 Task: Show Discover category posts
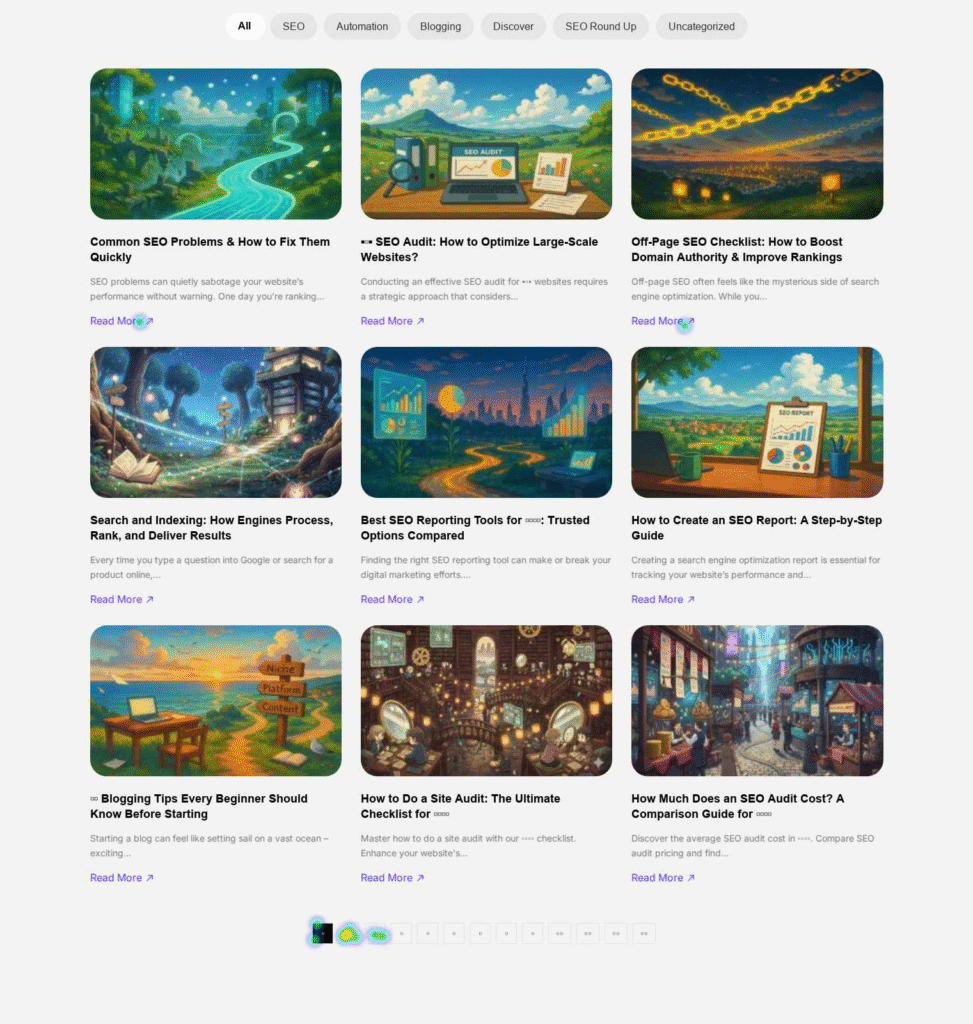[513, 26]
